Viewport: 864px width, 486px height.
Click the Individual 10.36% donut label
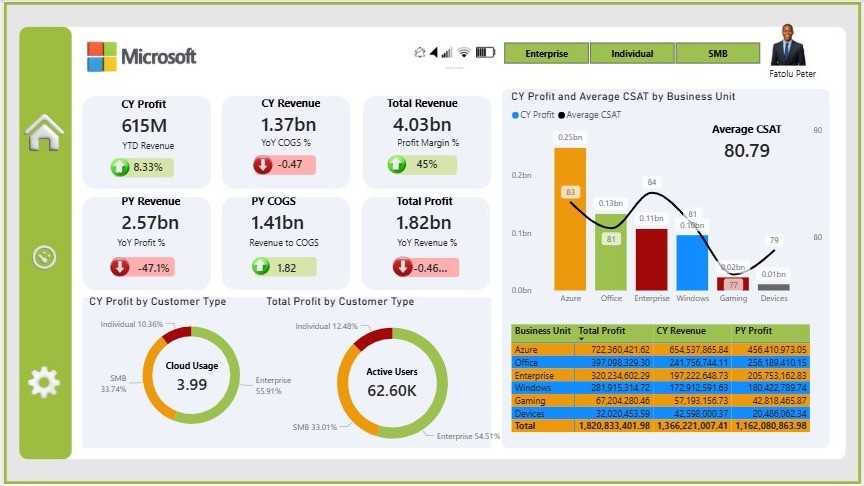click(132, 324)
